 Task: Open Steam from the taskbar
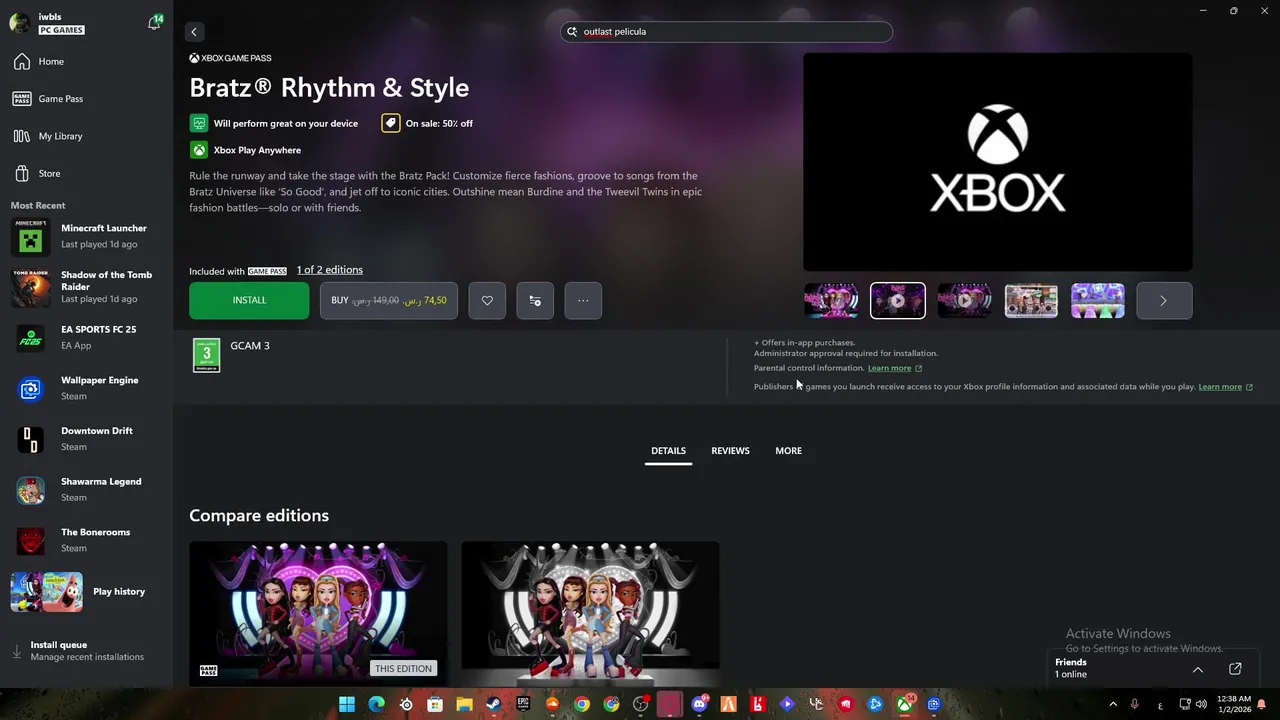point(494,704)
